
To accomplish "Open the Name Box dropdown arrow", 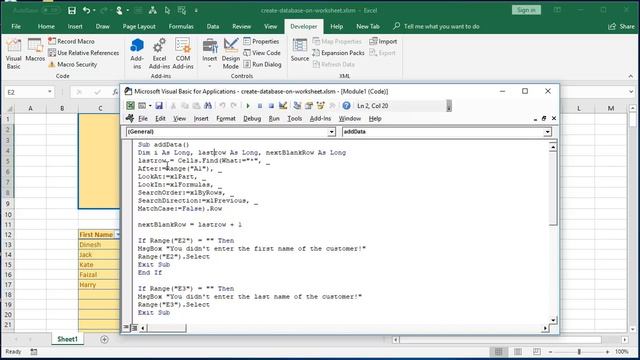I will tap(49, 92).
